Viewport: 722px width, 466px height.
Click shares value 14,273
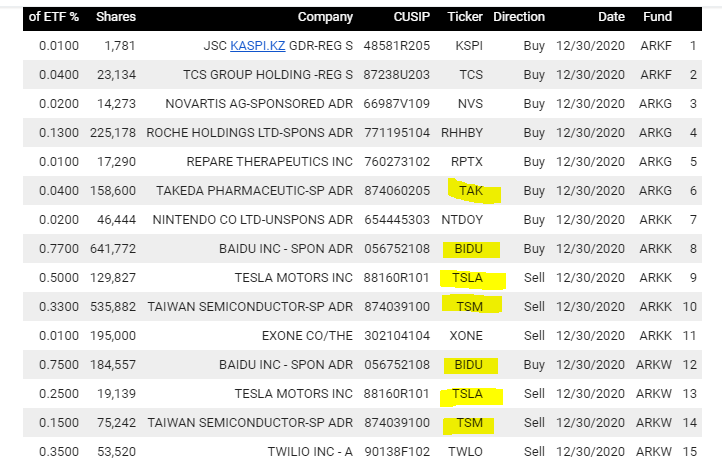coord(116,104)
